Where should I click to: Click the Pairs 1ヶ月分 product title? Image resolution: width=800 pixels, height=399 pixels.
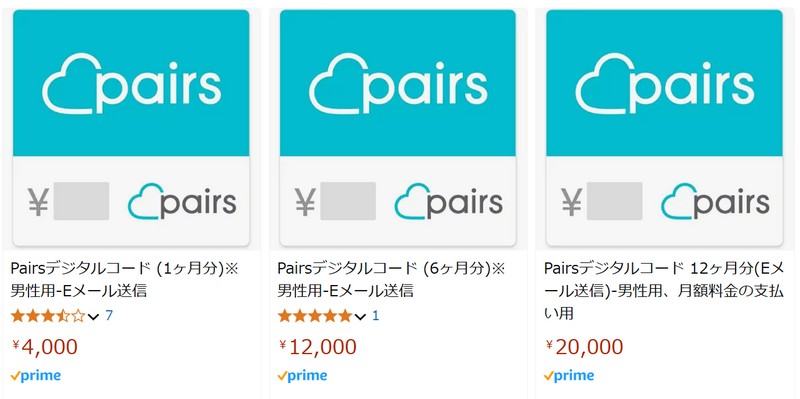tap(124, 280)
